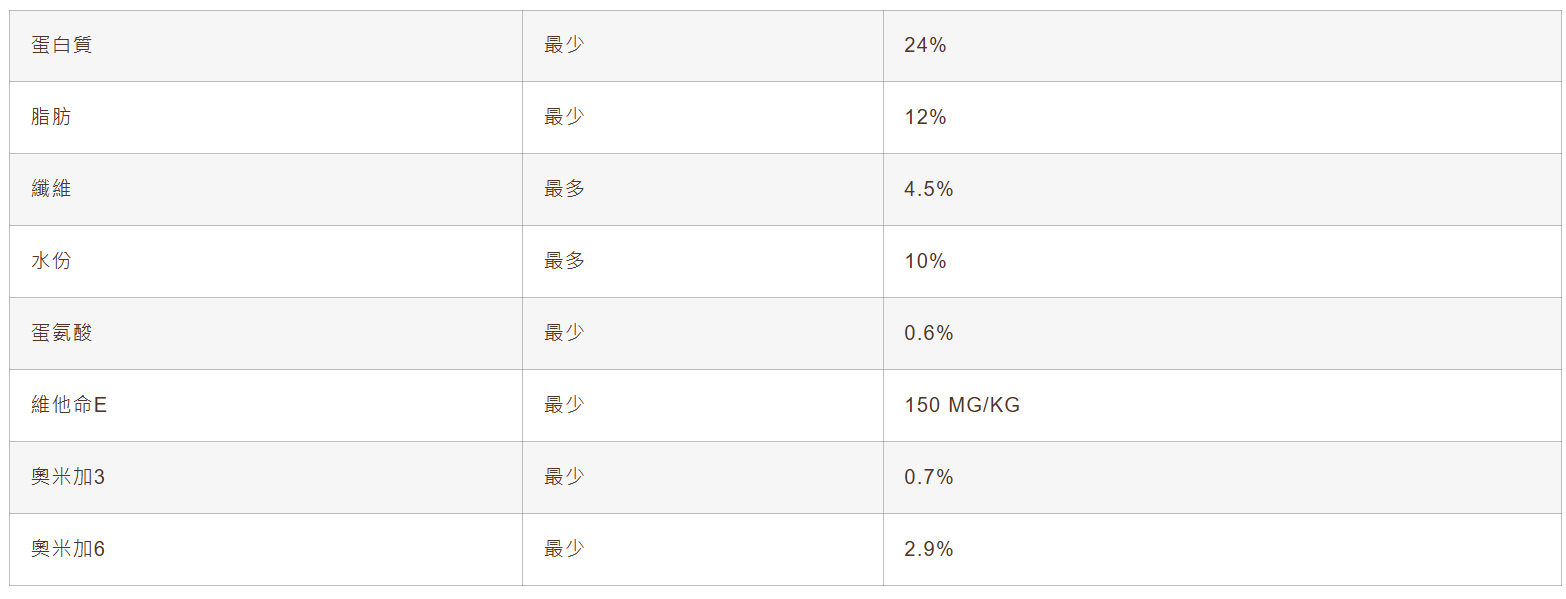1566x599 pixels.
Task: Click the 奧米加3 label
Action: pos(68,477)
